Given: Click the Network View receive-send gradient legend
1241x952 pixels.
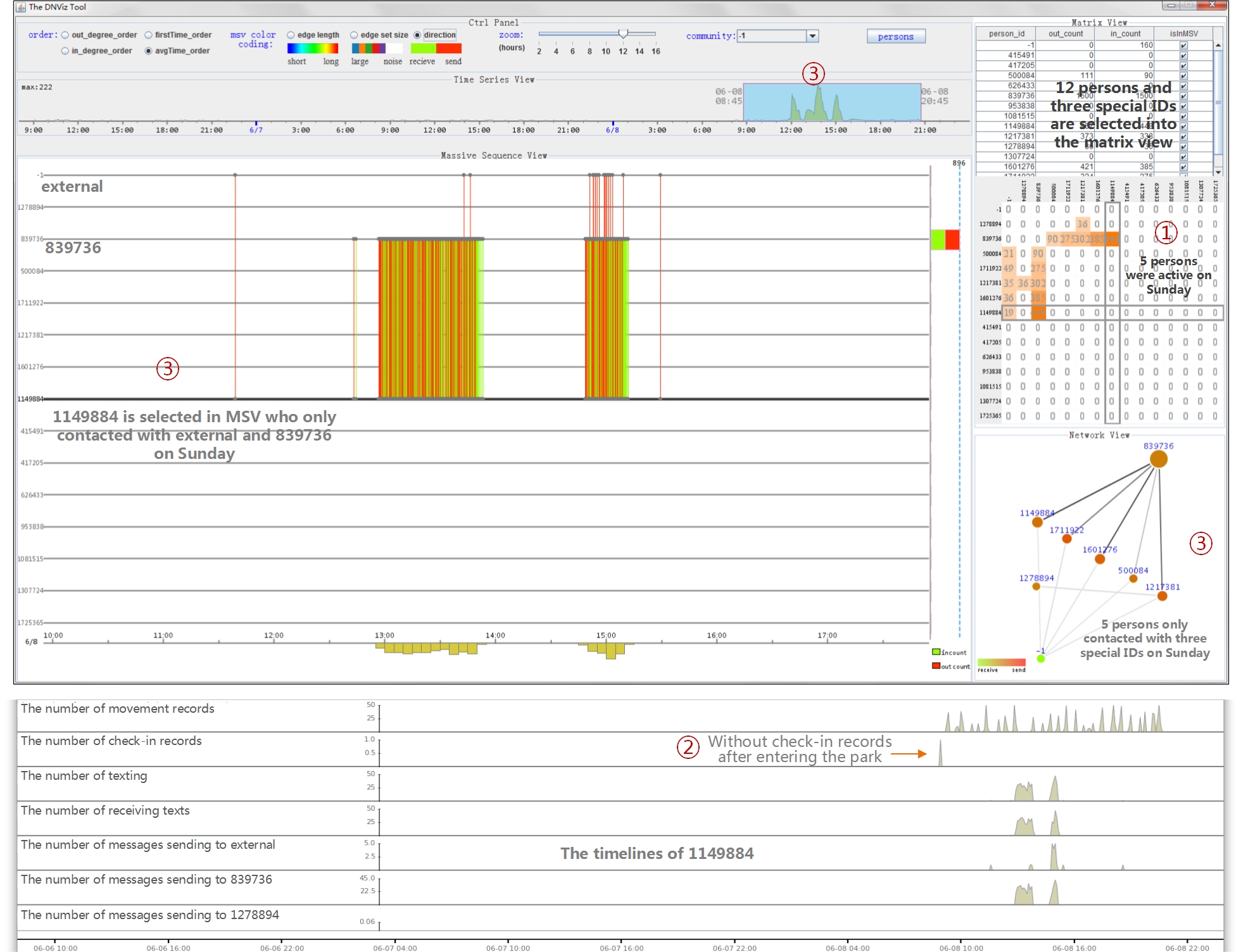Looking at the screenshot, I should coord(1002,662).
